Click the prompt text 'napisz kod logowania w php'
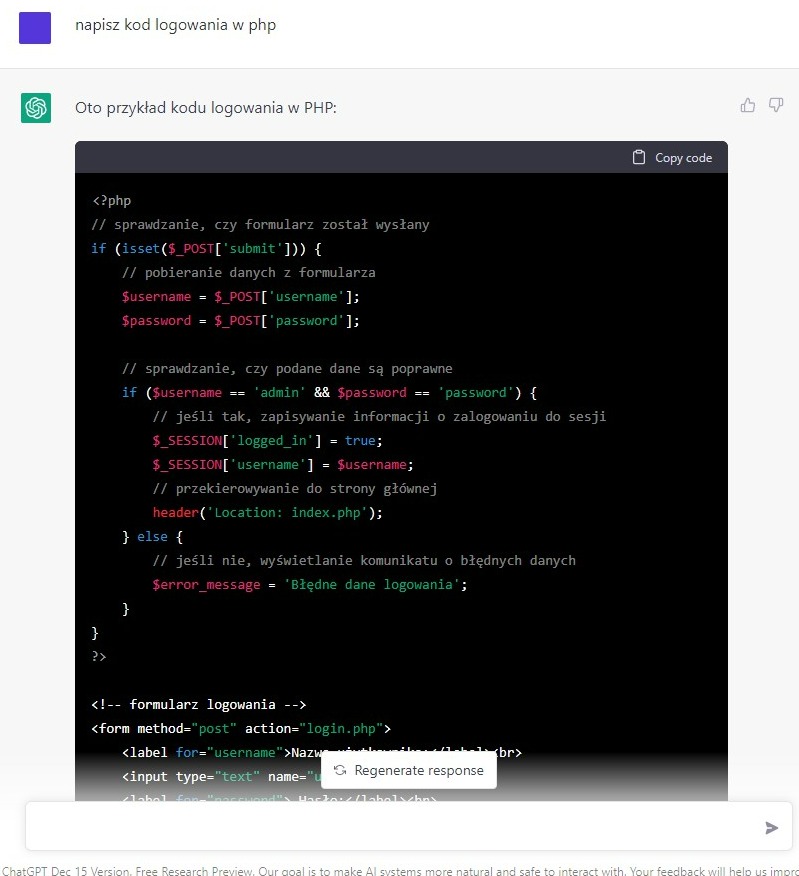Image resolution: width=799 pixels, height=876 pixels. (175, 25)
